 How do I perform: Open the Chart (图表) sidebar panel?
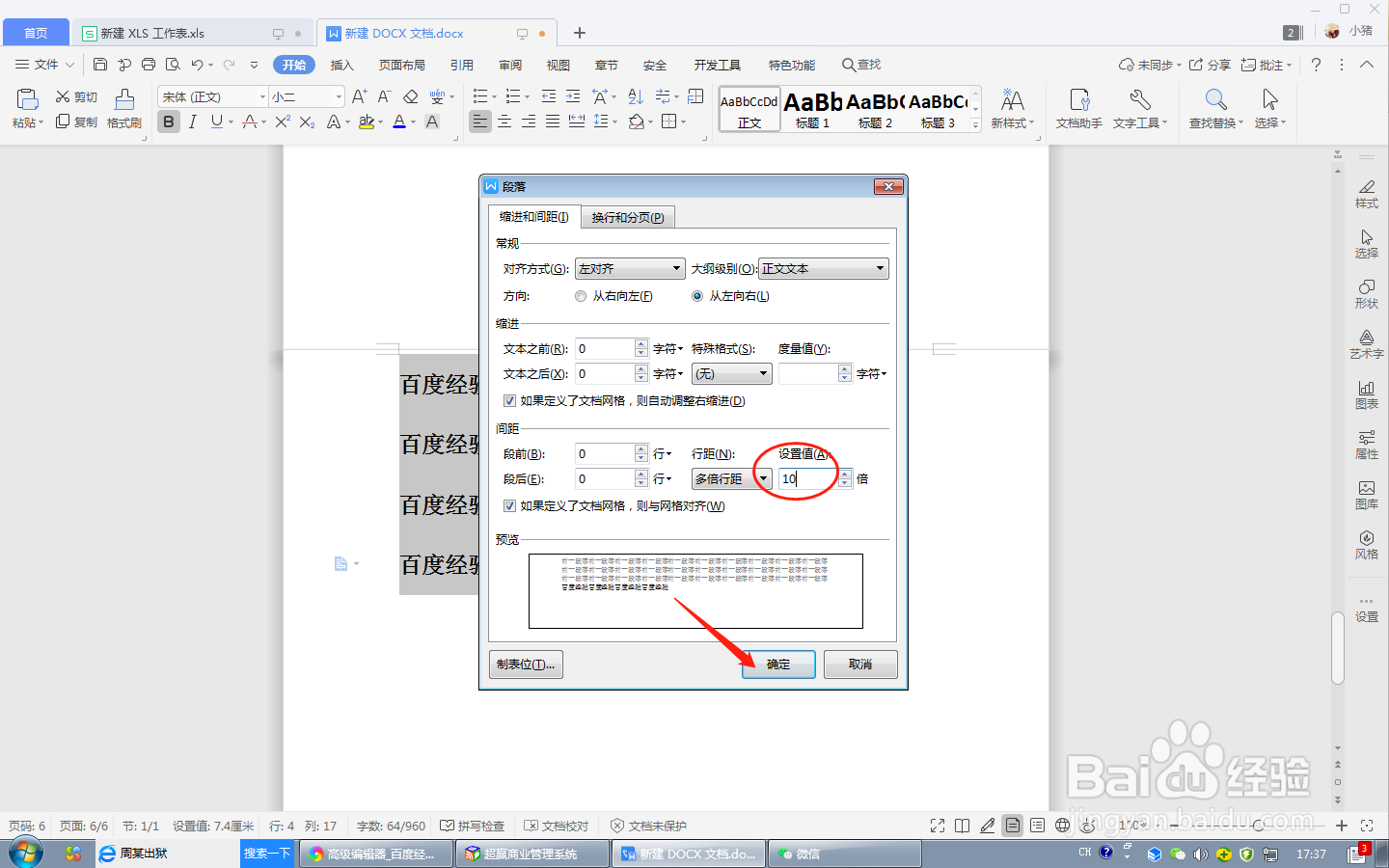click(1367, 393)
